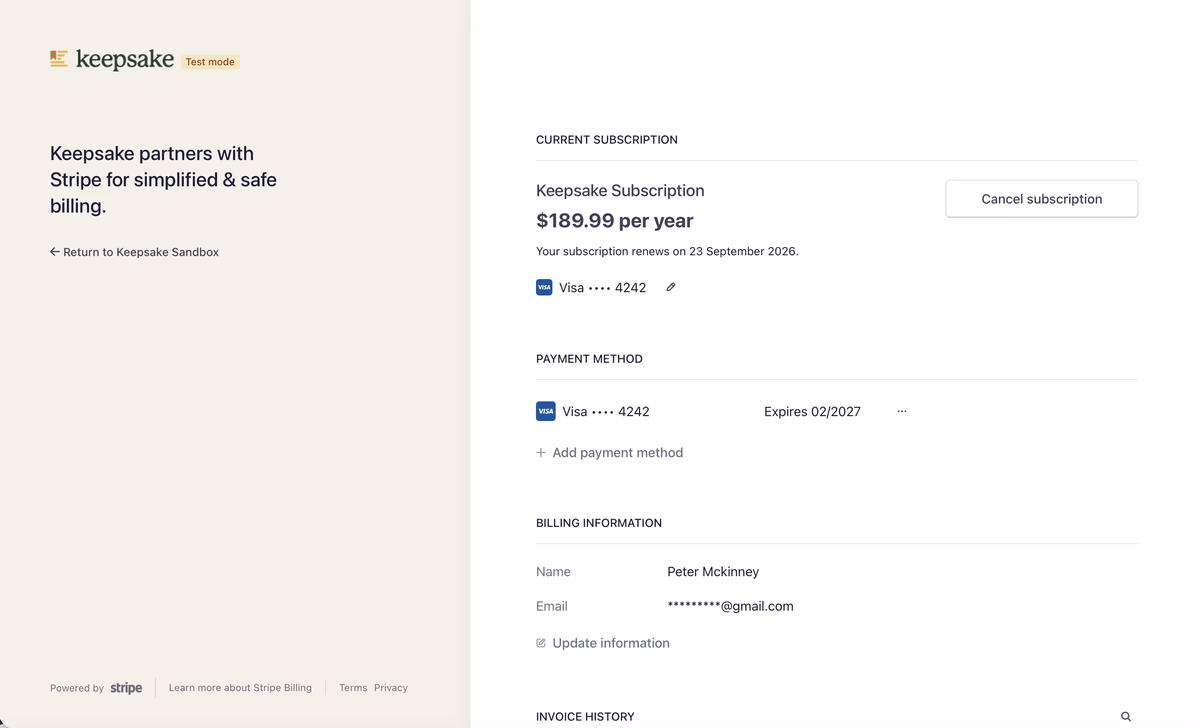The height and width of the screenshot is (728, 1200).
Task: Return to Keepsake Sandbox
Action: [140, 252]
